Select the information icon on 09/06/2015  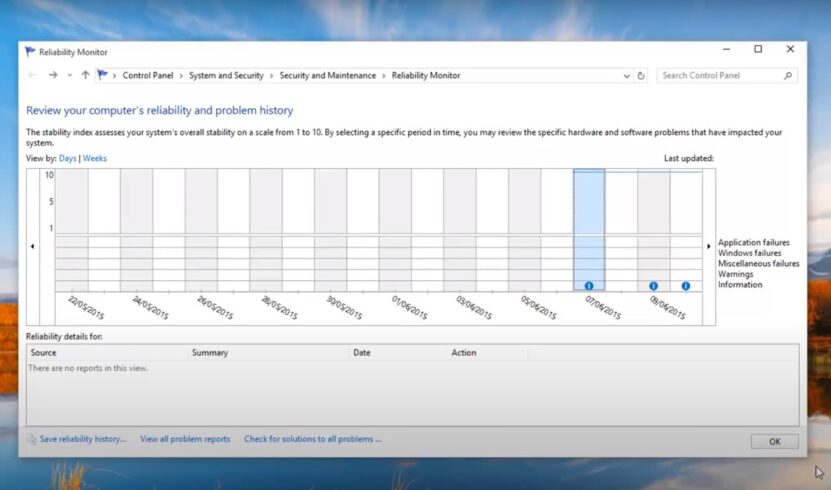coord(653,286)
